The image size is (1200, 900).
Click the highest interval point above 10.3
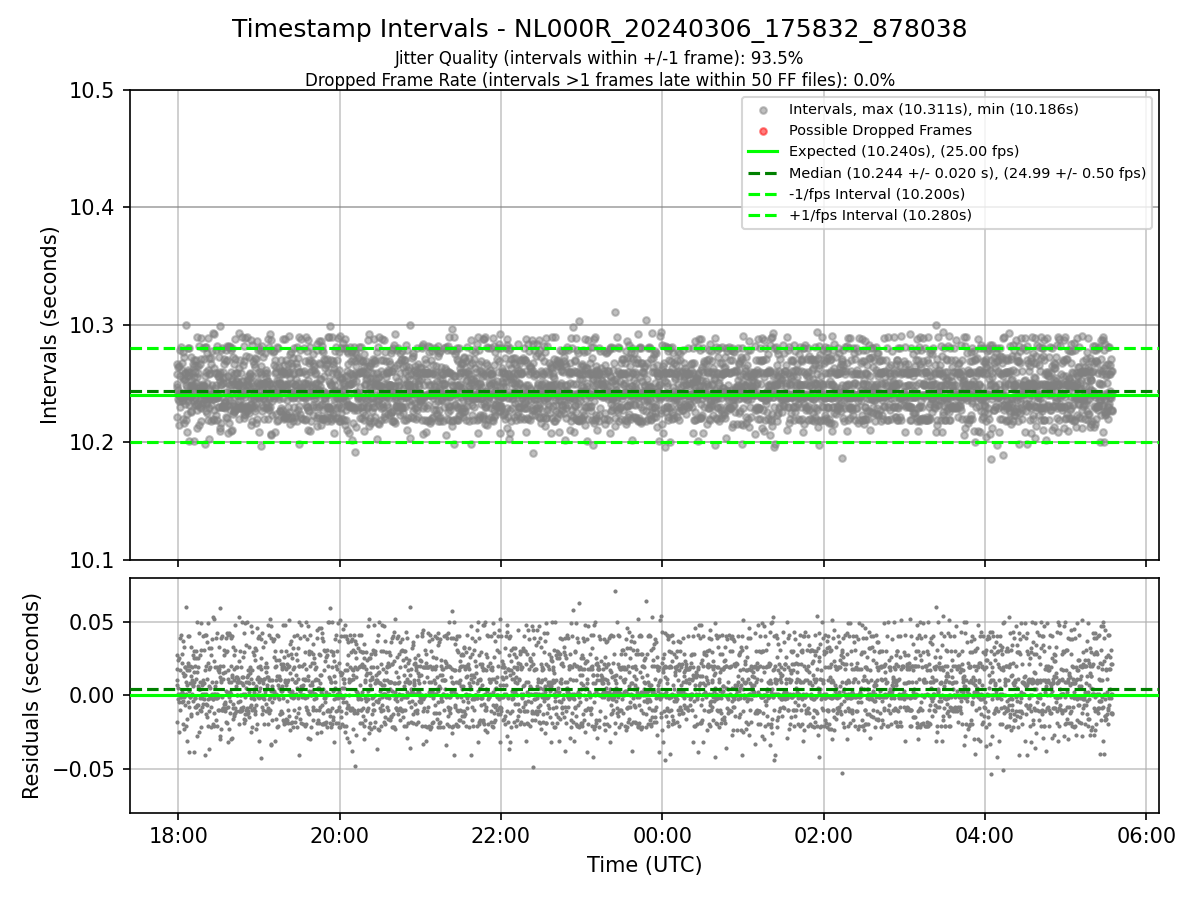(x=615, y=312)
